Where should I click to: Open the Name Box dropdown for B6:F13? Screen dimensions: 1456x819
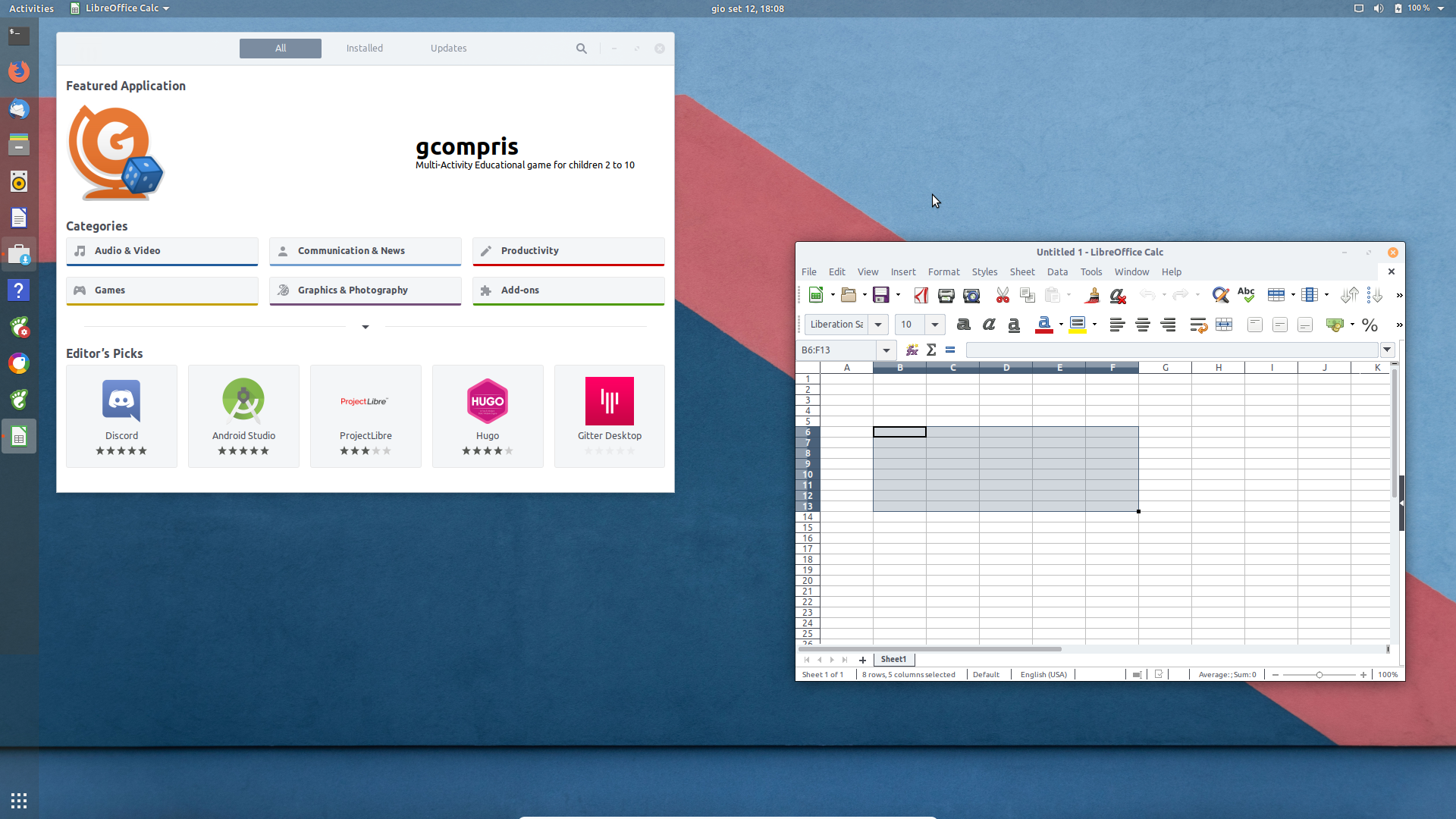tap(886, 350)
